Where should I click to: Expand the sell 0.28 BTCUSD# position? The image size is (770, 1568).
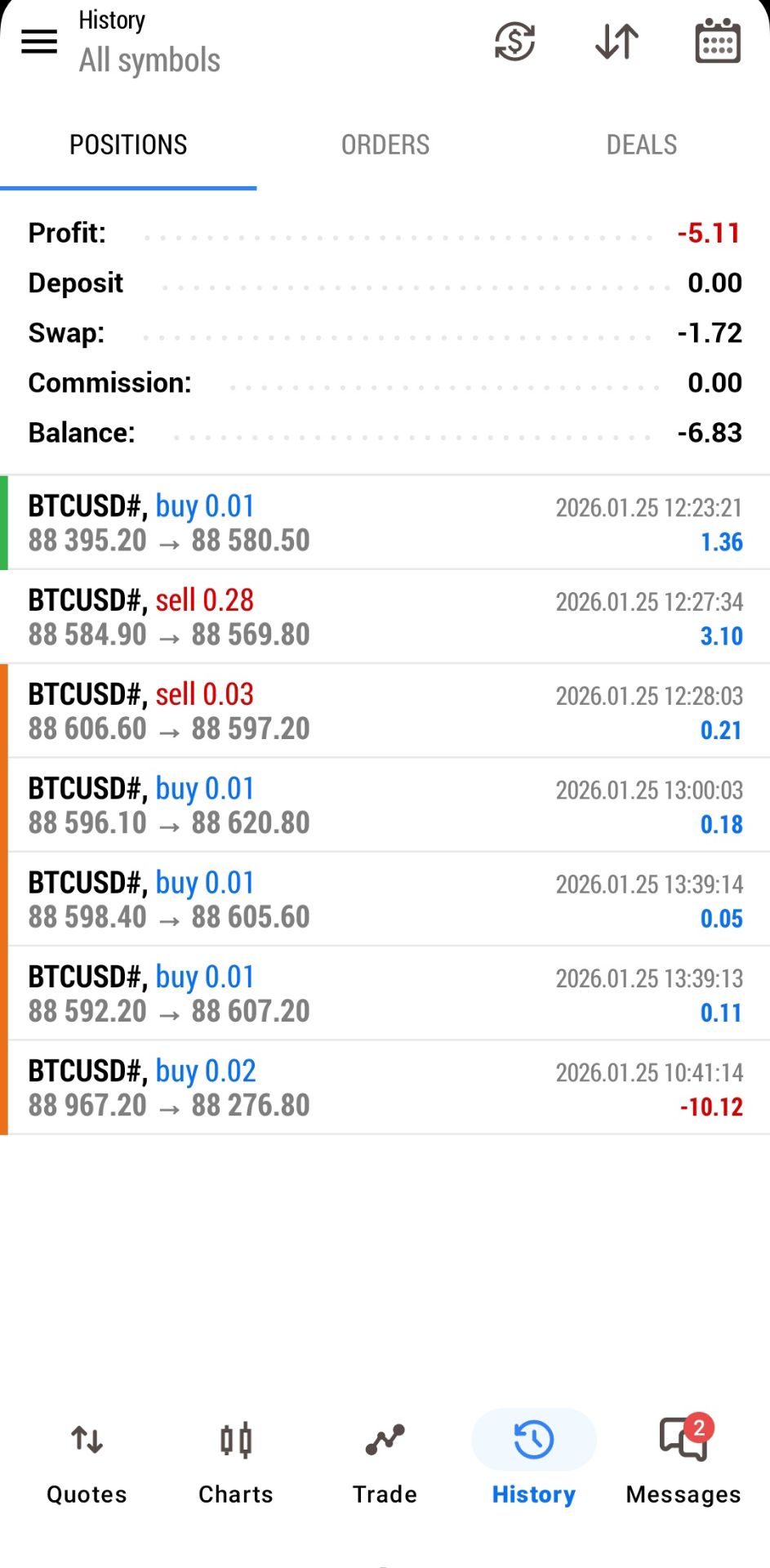pyautogui.click(x=385, y=617)
